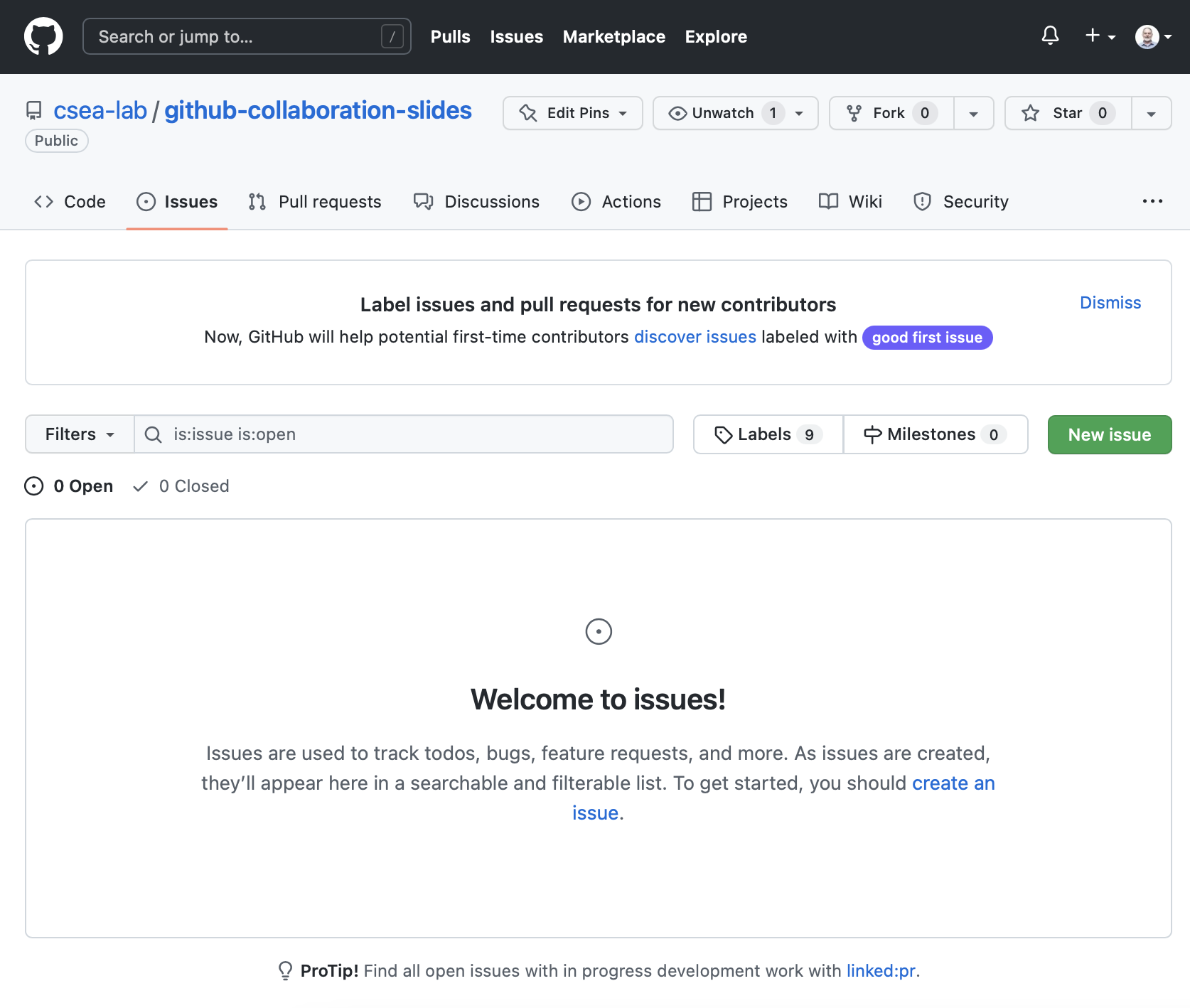The image size is (1190, 1008).
Task: Expand the arrow next to Fork
Action: (x=973, y=113)
